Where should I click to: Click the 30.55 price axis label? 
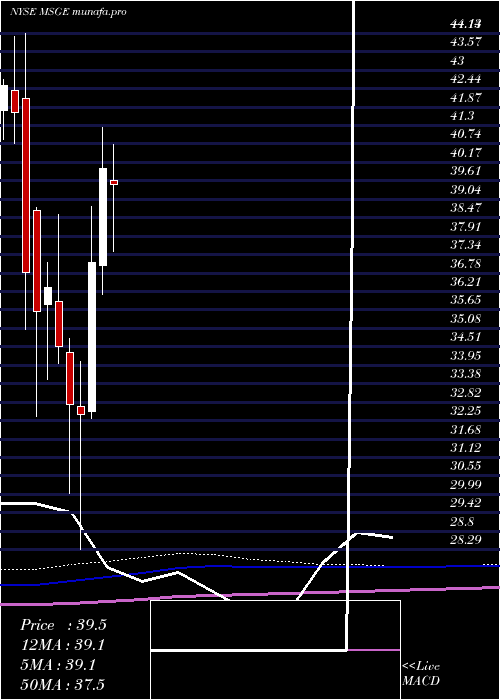tap(466, 466)
